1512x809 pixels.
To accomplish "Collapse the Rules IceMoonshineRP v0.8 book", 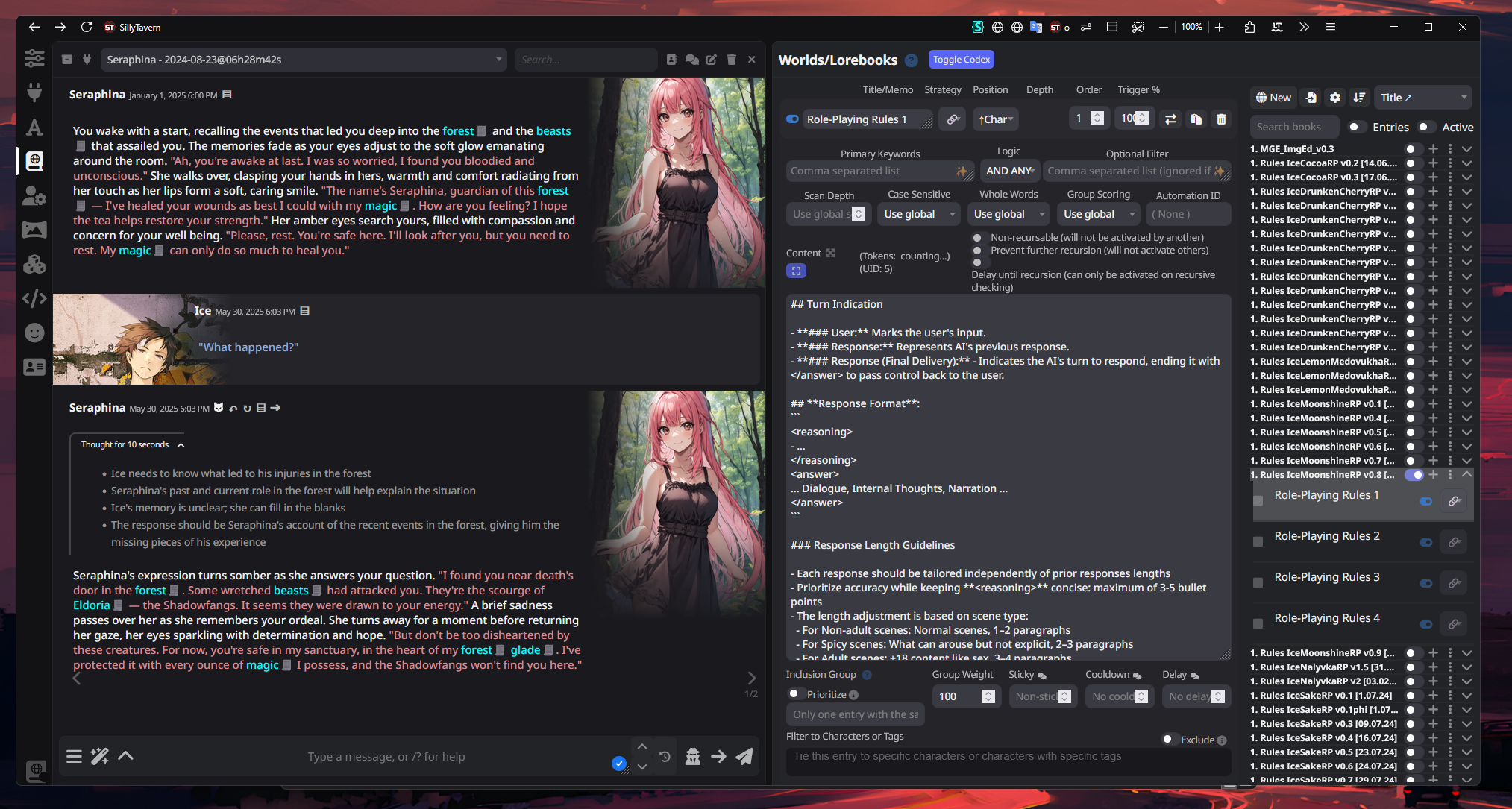I will pos(1466,475).
